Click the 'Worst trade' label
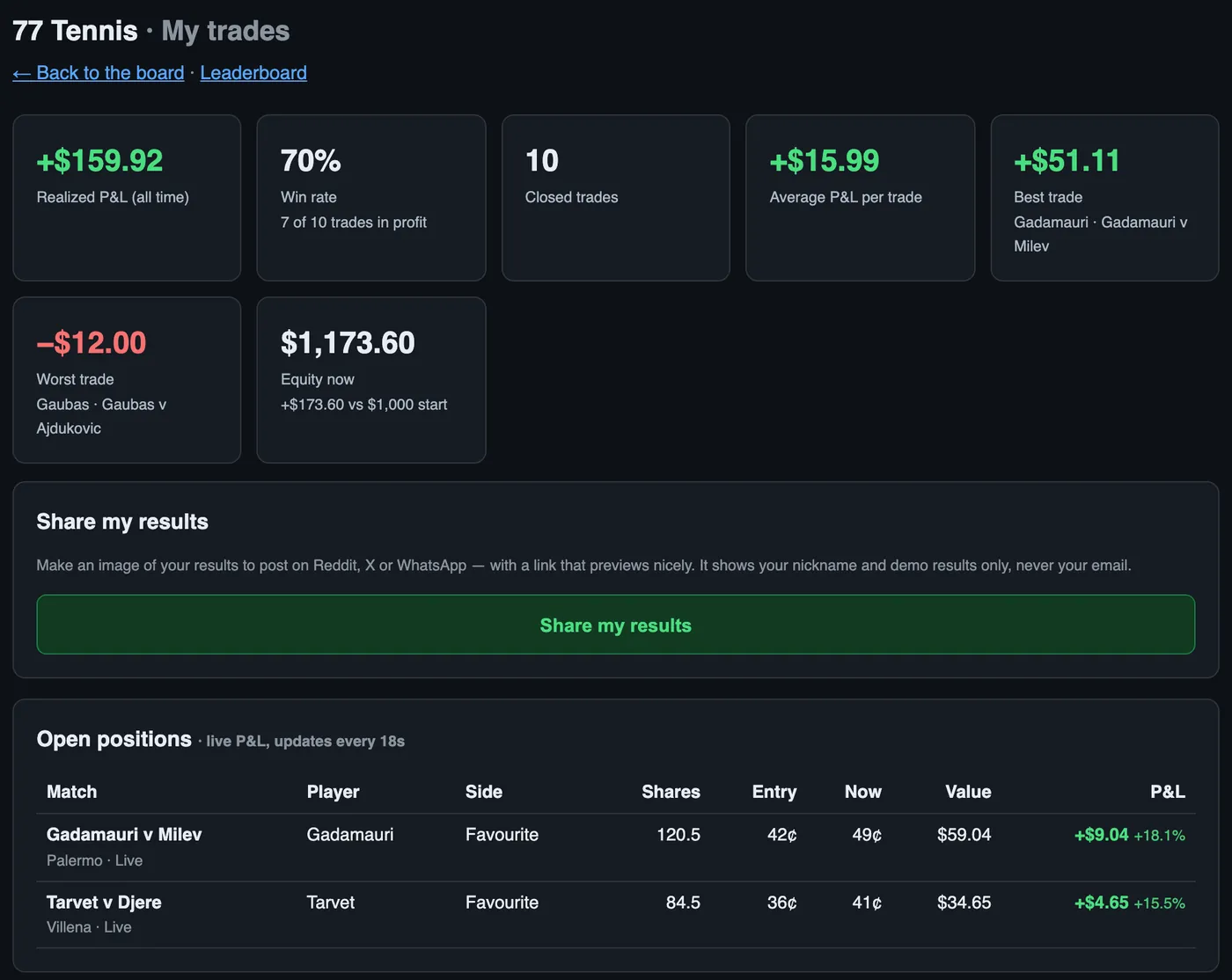 point(75,379)
